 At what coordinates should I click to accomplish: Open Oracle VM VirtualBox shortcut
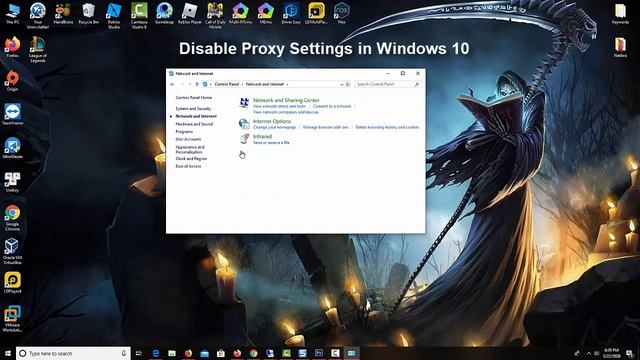[13, 251]
